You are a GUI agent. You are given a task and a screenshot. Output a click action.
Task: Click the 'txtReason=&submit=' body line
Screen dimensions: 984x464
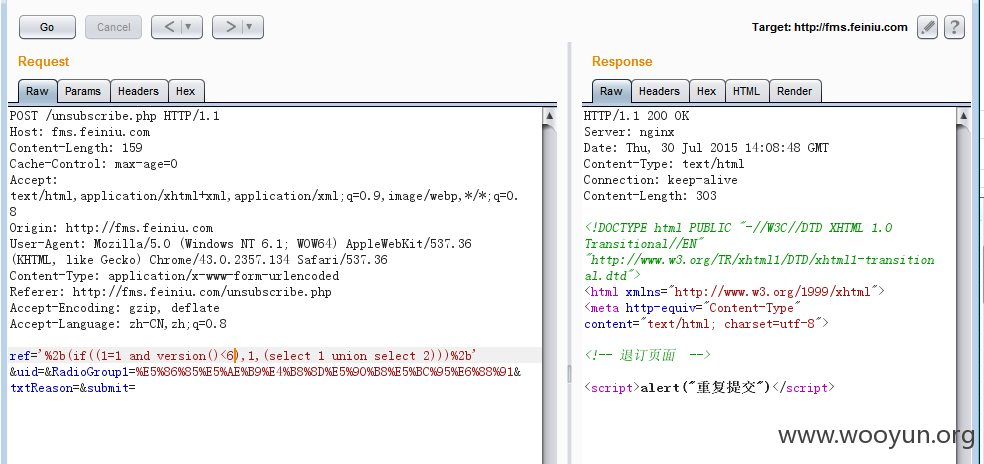pyautogui.click(x=73, y=387)
